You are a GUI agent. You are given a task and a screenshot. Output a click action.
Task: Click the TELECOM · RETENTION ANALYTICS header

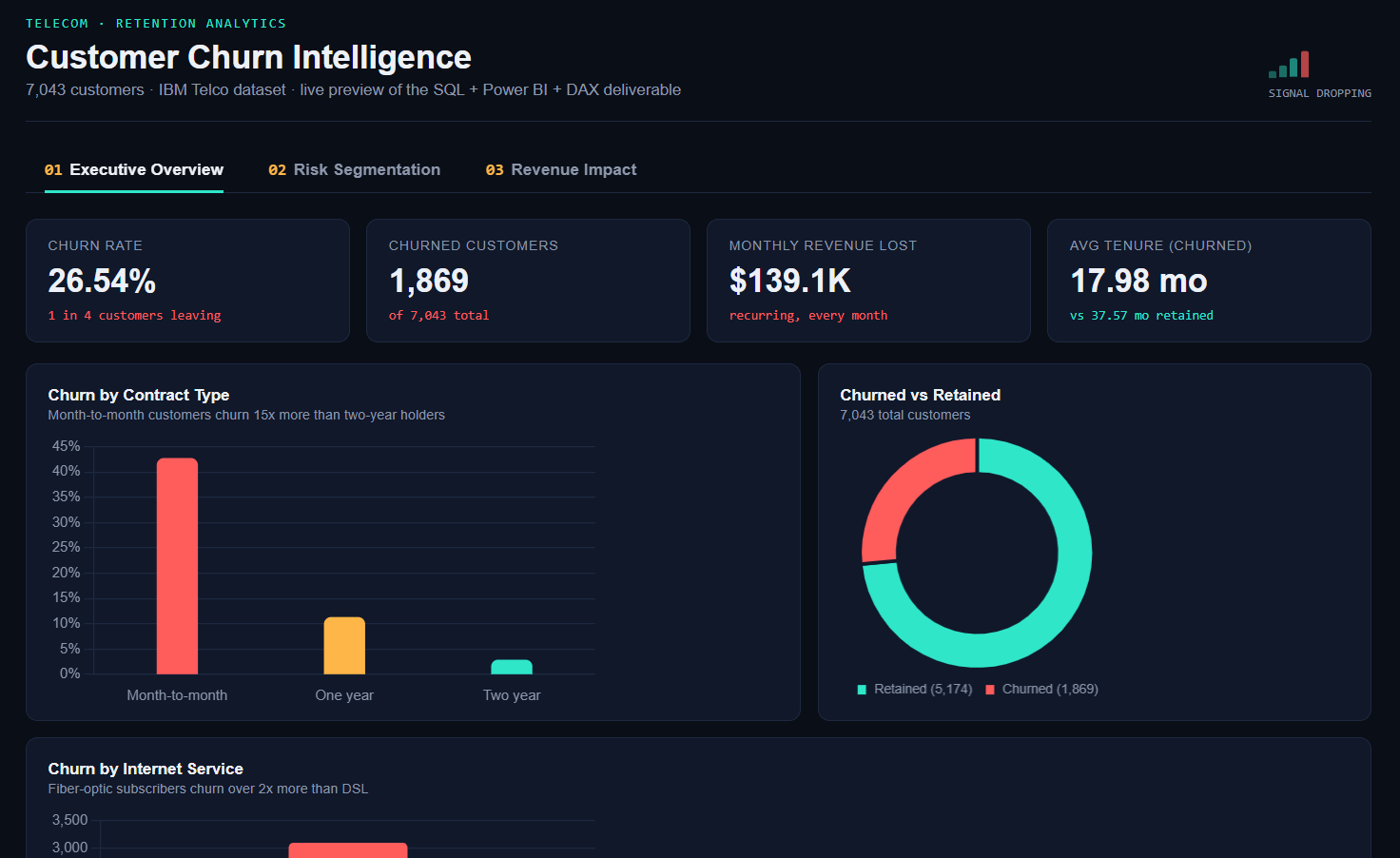pyautogui.click(x=156, y=23)
